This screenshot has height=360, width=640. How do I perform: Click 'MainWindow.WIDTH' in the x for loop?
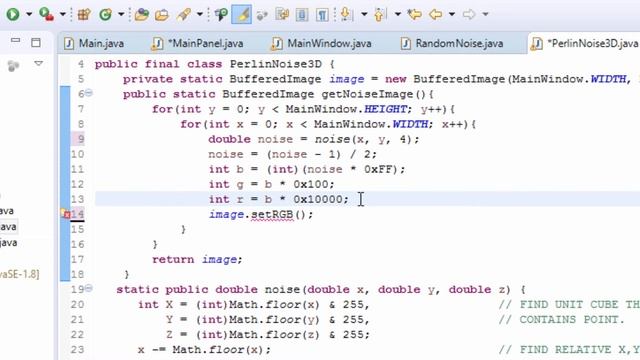click(371, 124)
